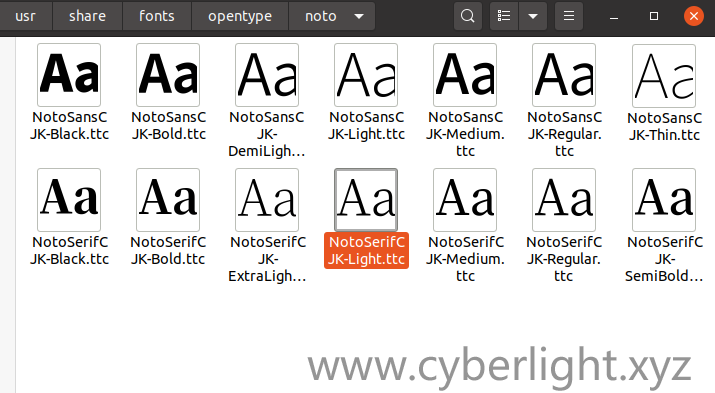Close the file manager window

[694, 16]
